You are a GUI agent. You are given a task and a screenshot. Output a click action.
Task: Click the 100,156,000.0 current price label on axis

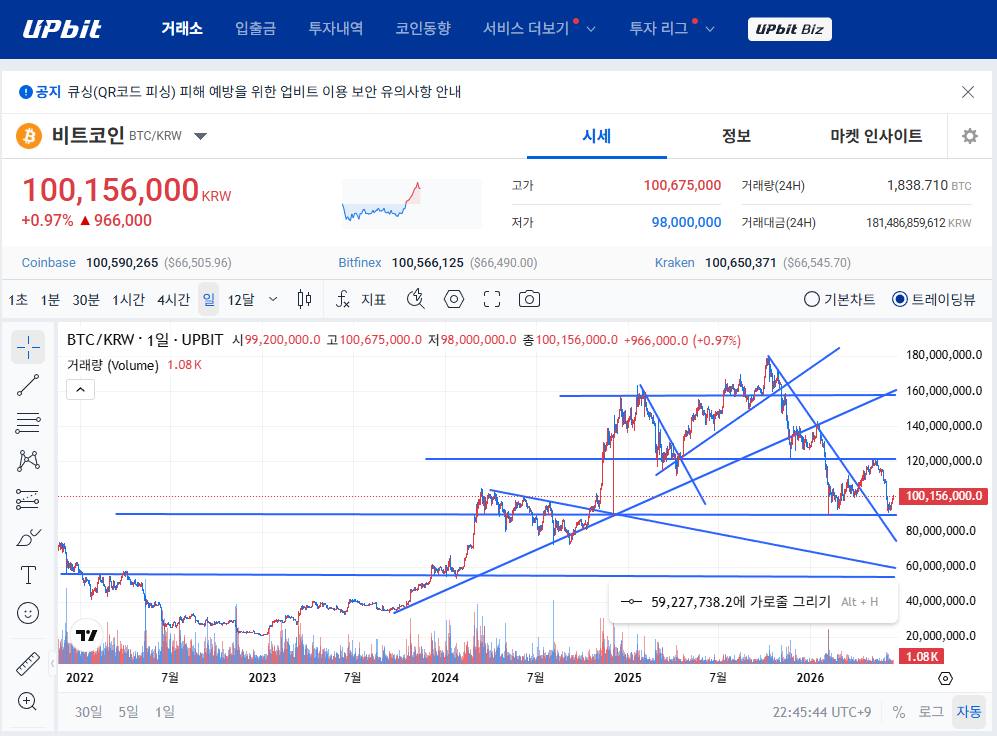pos(944,496)
